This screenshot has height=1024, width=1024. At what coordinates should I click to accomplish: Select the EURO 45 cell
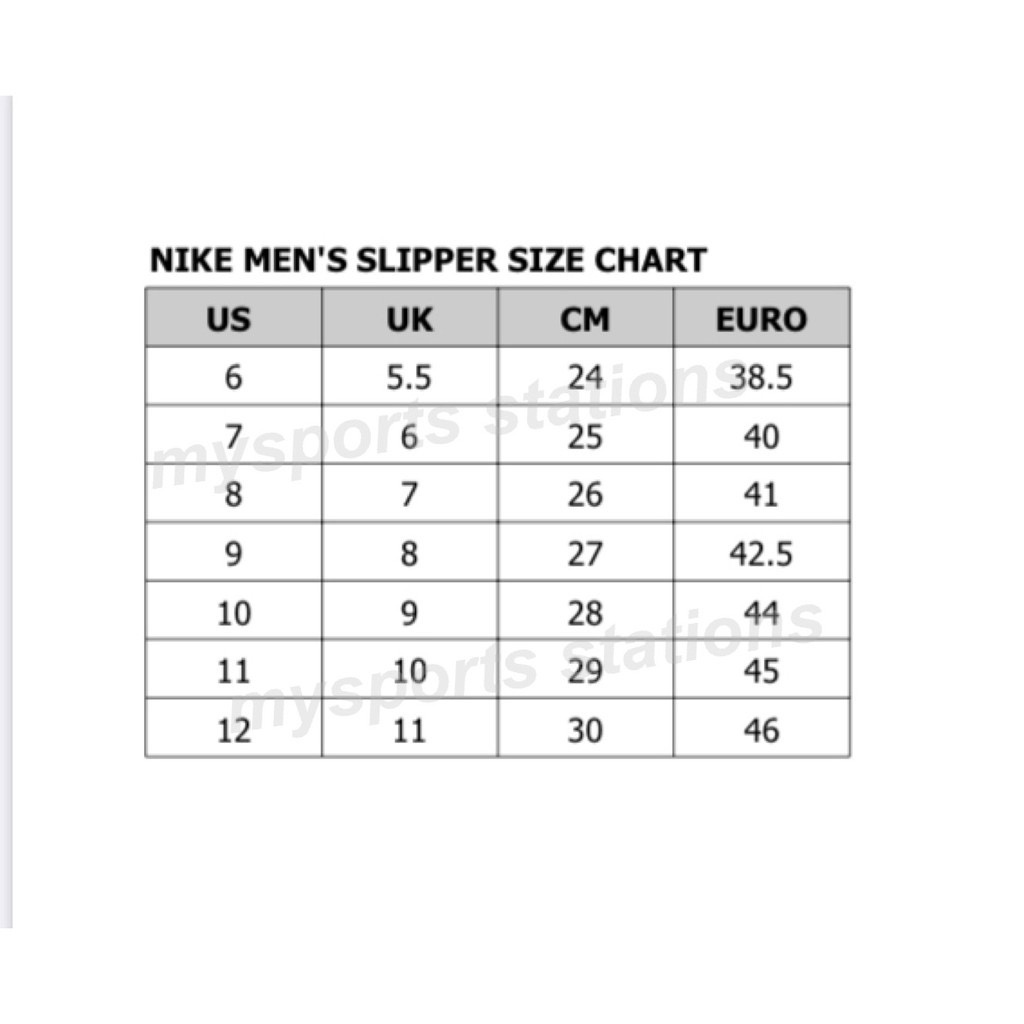point(761,670)
